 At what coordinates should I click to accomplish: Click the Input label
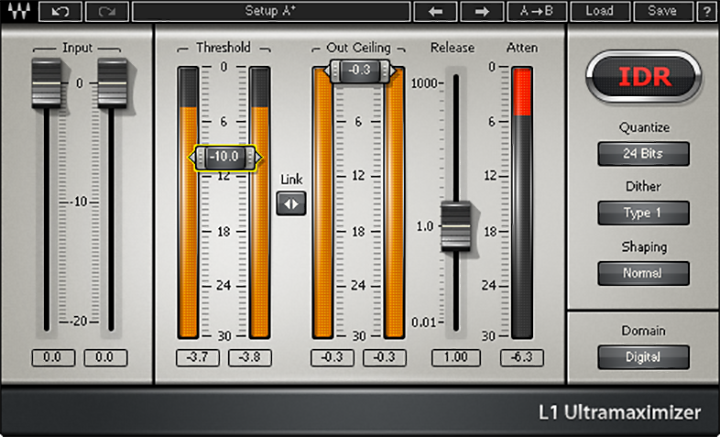(x=77, y=47)
